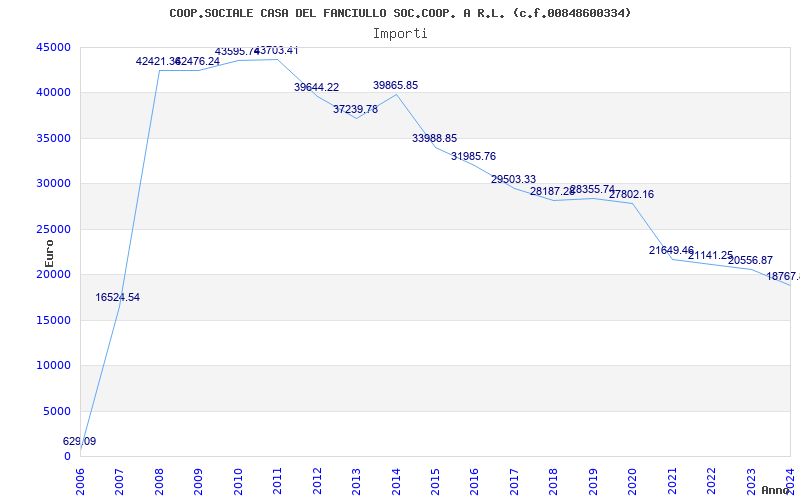Click the 5000 y-axis tick
Viewport: 800px width, 500px height.
[57, 411]
